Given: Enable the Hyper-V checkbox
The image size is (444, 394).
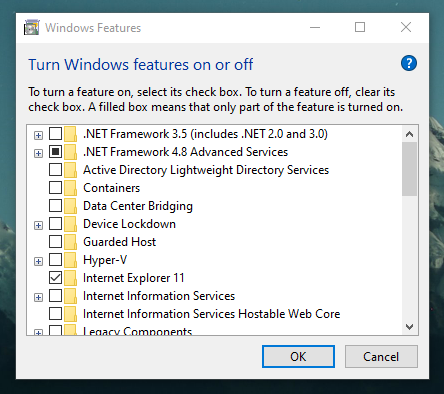Looking at the screenshot, I should click(55, 260).
